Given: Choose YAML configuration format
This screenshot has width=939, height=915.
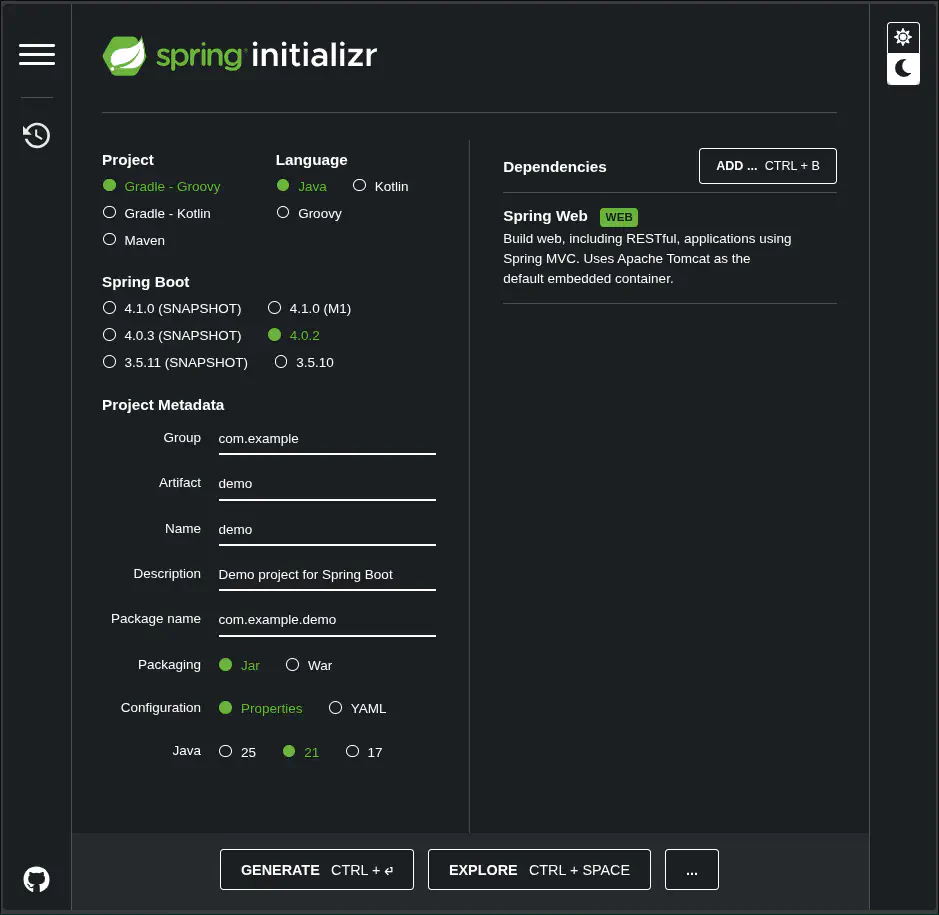Looking at the screenshot, I should 358,708.
